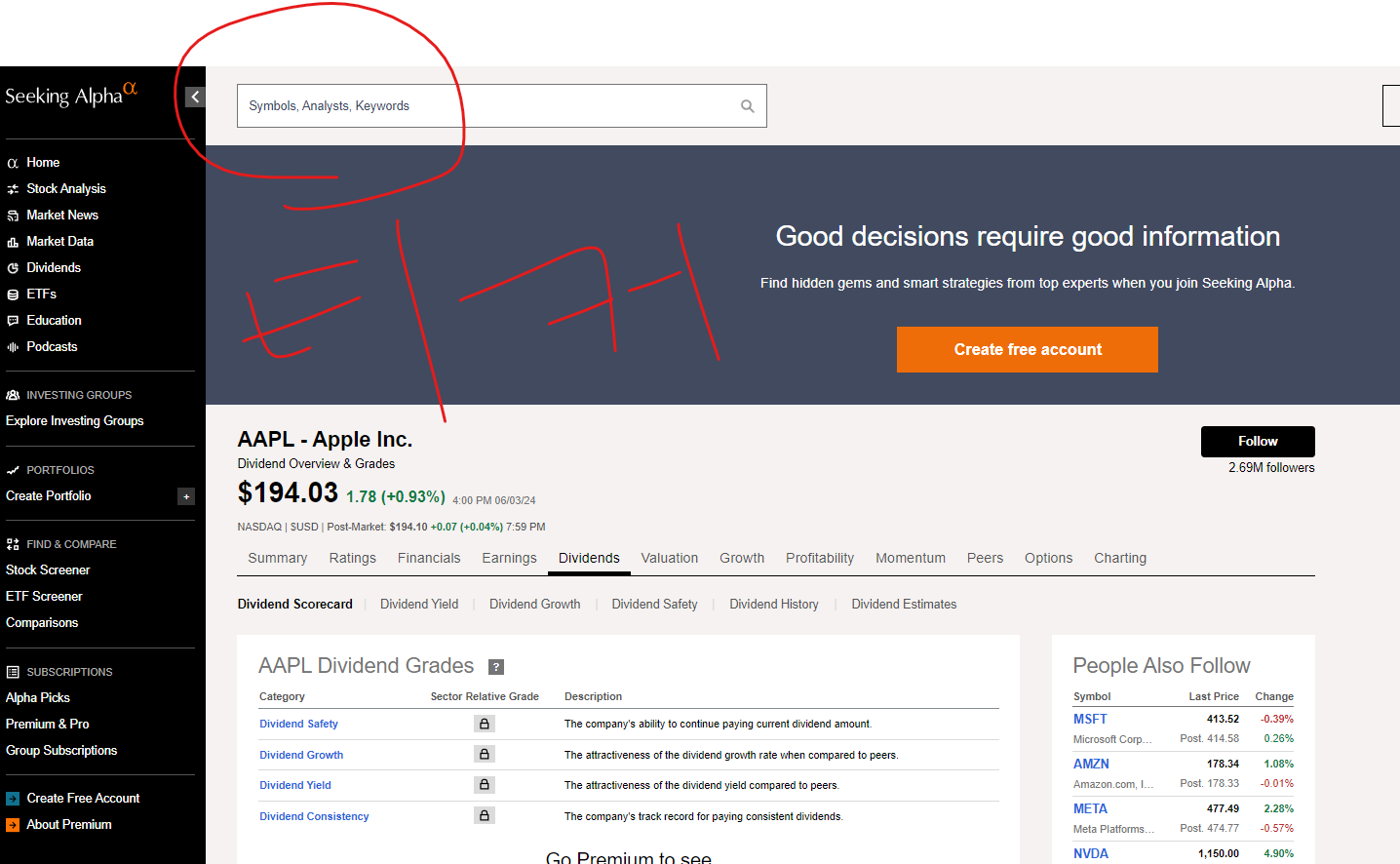Click the lock icon for Dividend Yield
The width and height of the screenshot is (1400, 864).
pyautogui.click(x=485, y=784)
